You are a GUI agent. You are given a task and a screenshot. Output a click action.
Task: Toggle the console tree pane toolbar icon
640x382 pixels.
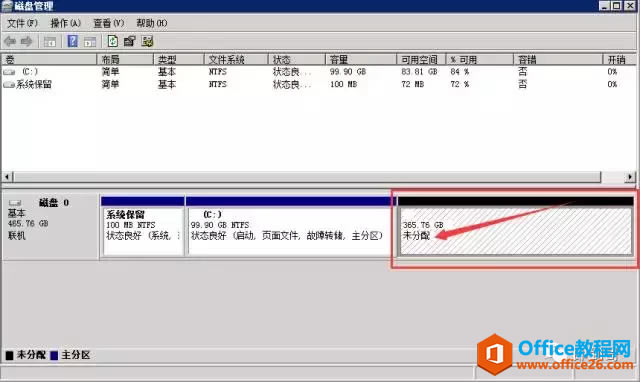point(50,41)
